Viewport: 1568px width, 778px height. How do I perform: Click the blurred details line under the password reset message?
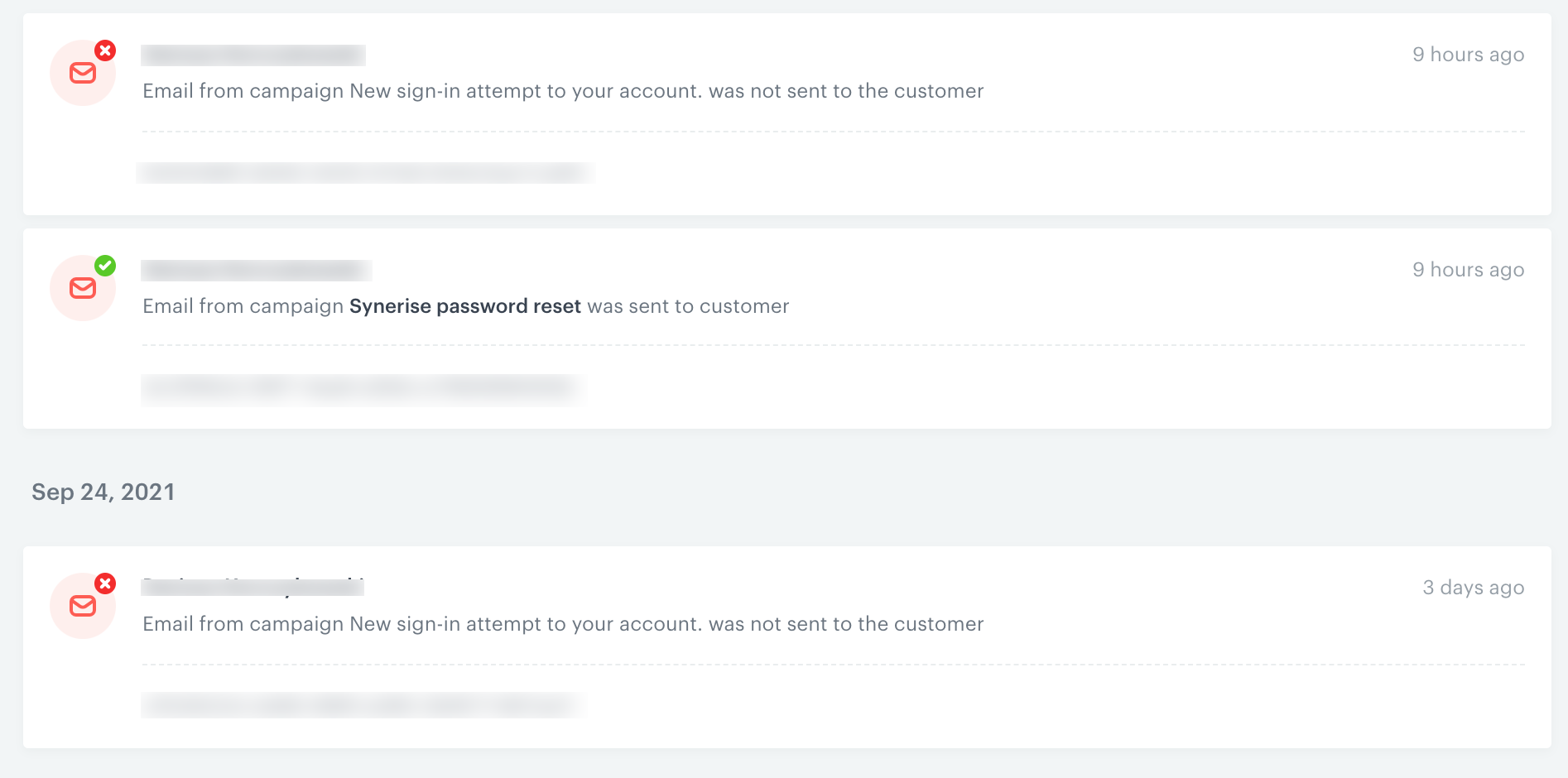(x=363, y=388)
